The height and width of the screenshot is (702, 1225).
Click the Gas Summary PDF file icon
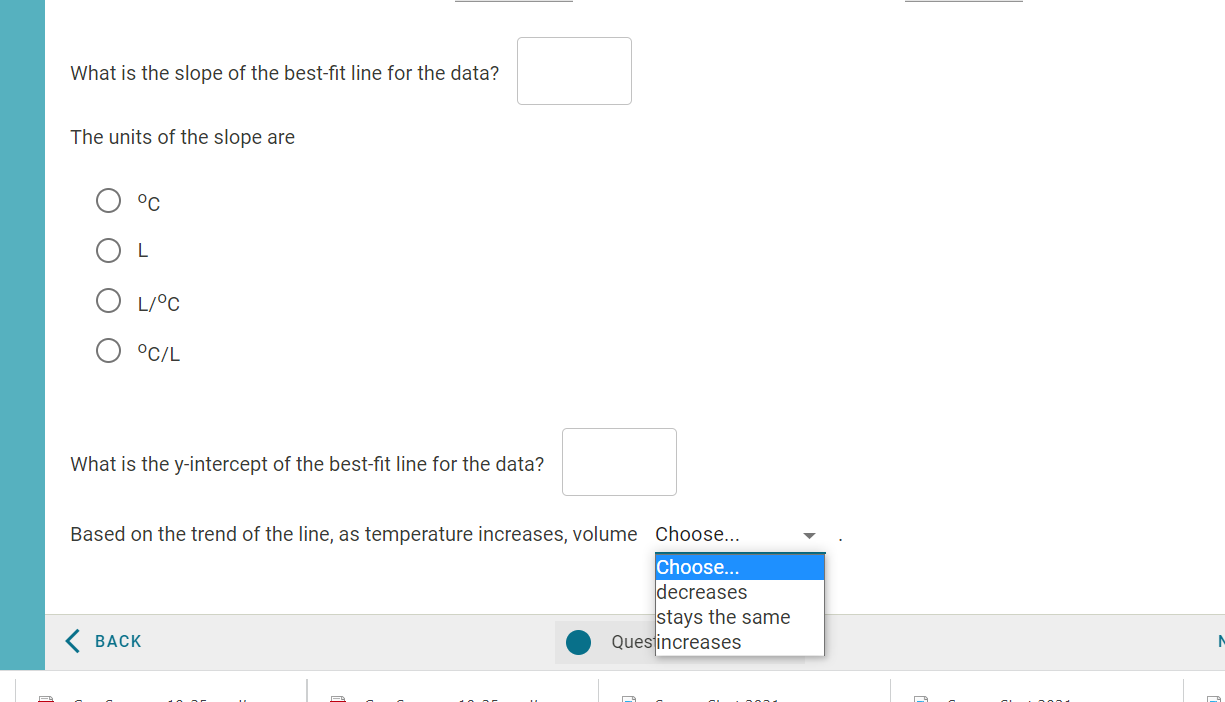click(x=44, y=698)
